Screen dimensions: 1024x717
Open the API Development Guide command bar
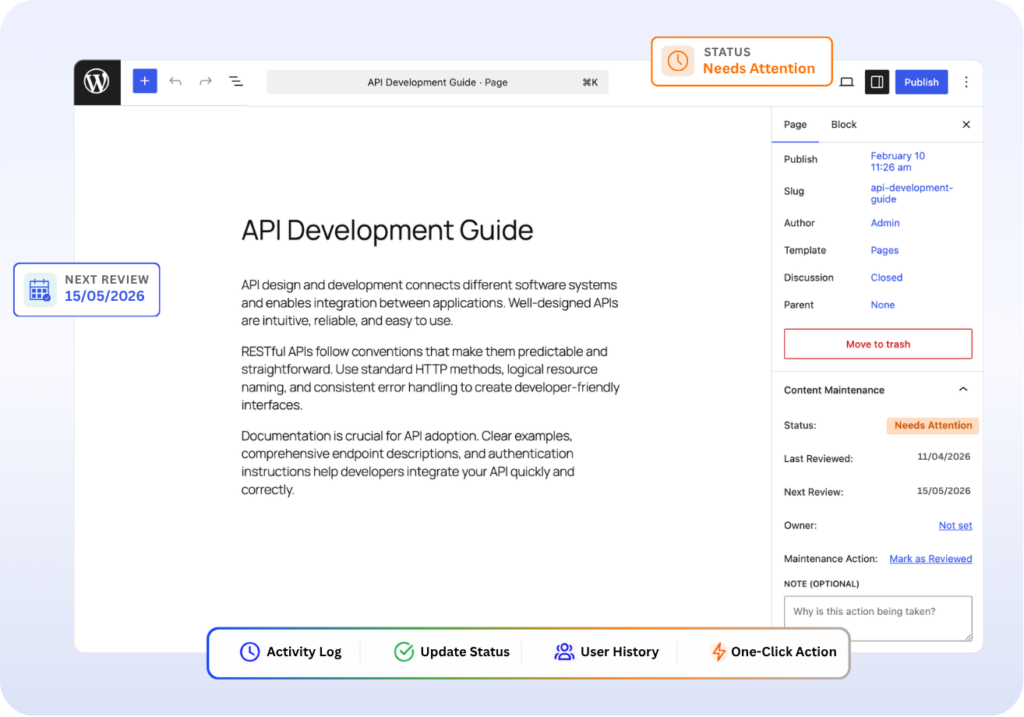click(x=437, y=82)
